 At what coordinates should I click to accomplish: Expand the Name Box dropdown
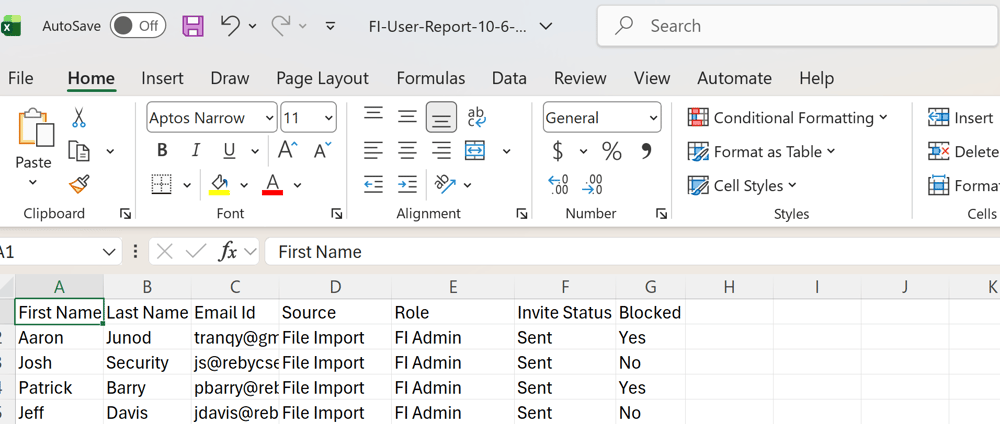(x=108, y=252)
